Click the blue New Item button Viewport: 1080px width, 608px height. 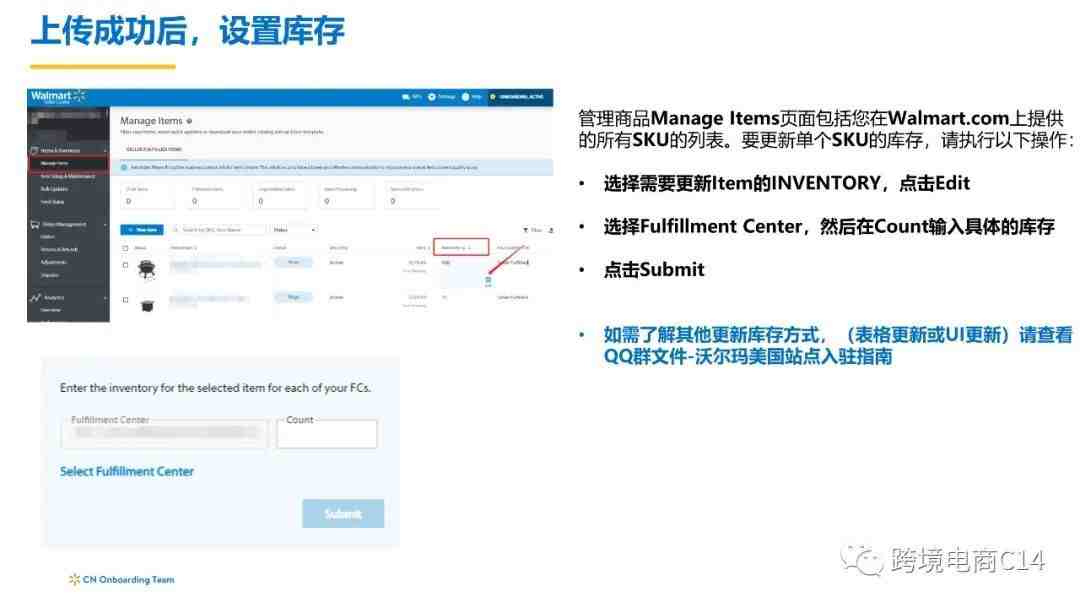click(142, 230)
